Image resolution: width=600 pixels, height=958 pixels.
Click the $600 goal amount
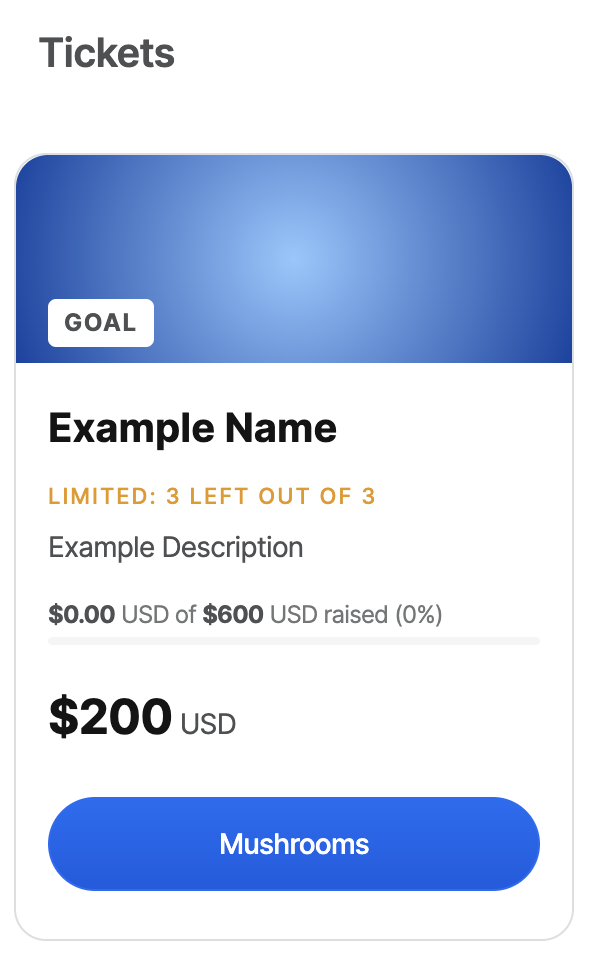pyautogui.click(x=233, y=614)
